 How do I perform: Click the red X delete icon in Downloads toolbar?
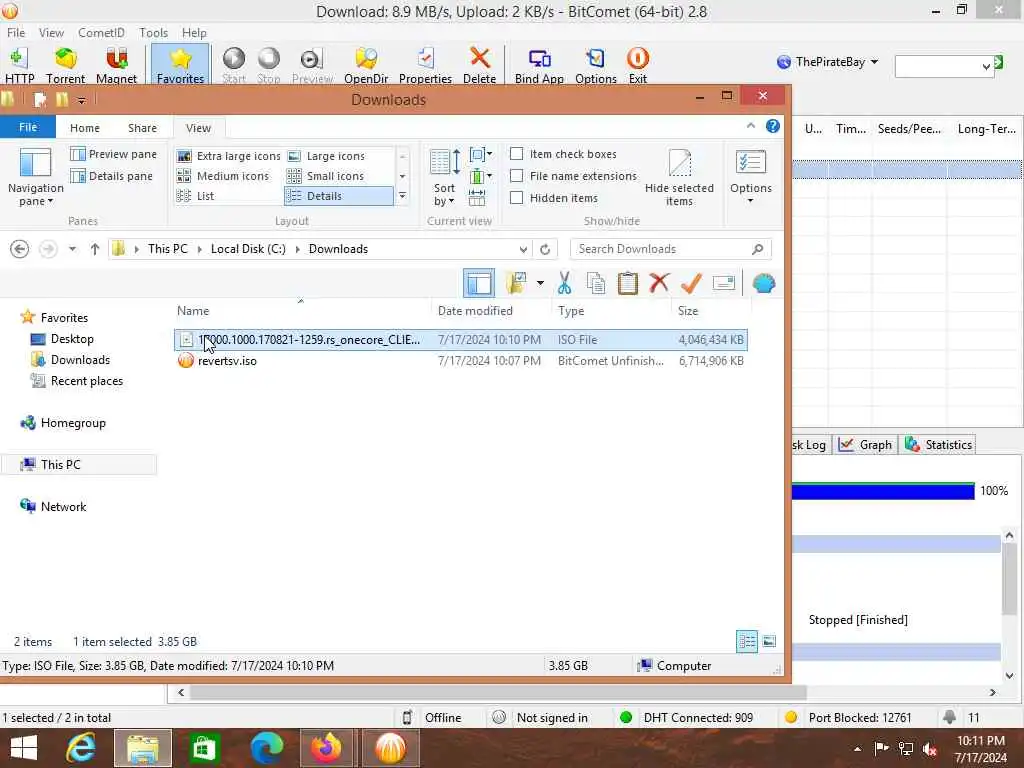tap(659, 283)
